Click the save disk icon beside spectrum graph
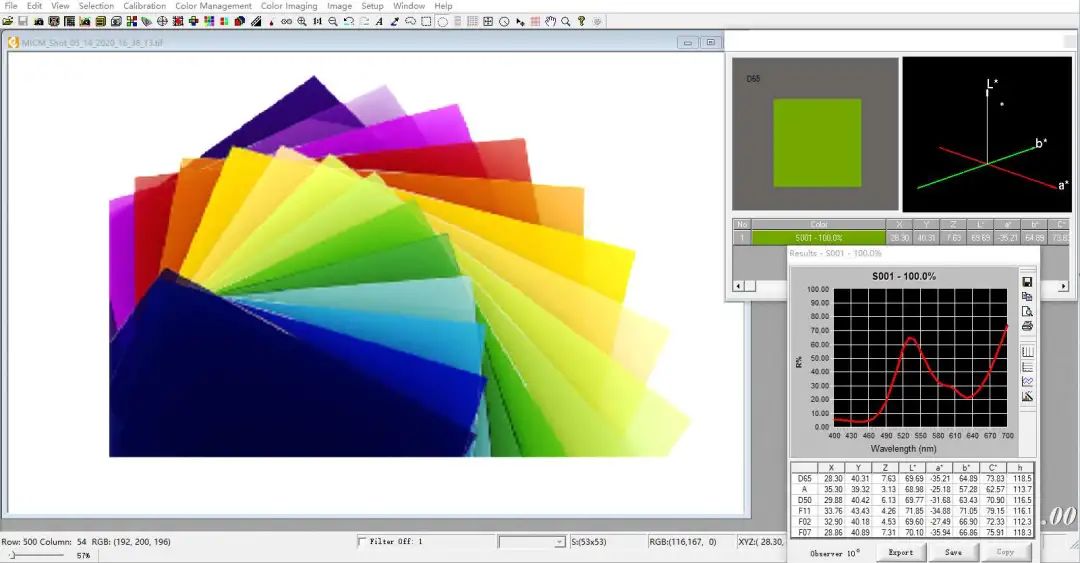Image resolution: width=1080 pixels, height=563 pixels. [x=1027, y=282]
